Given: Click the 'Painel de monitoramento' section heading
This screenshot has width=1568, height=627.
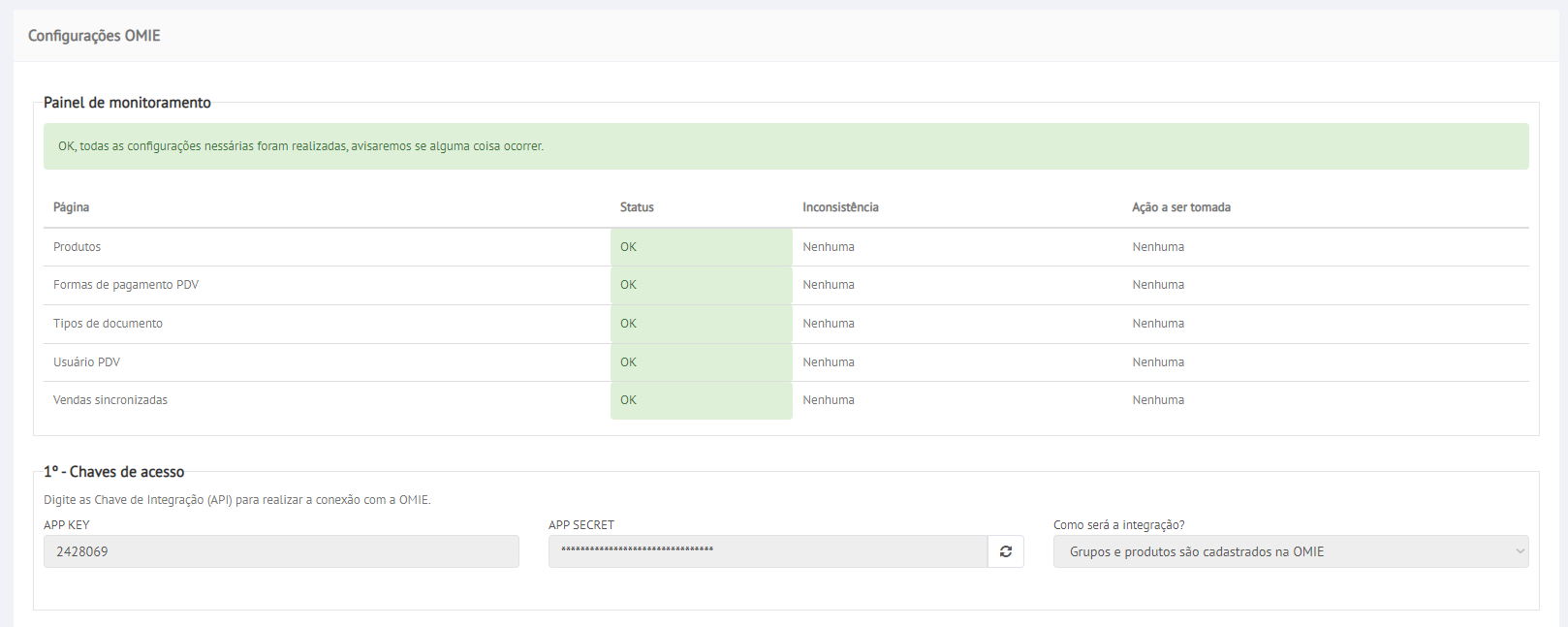Looking at the screenshot, I should (x=127, y=103).
